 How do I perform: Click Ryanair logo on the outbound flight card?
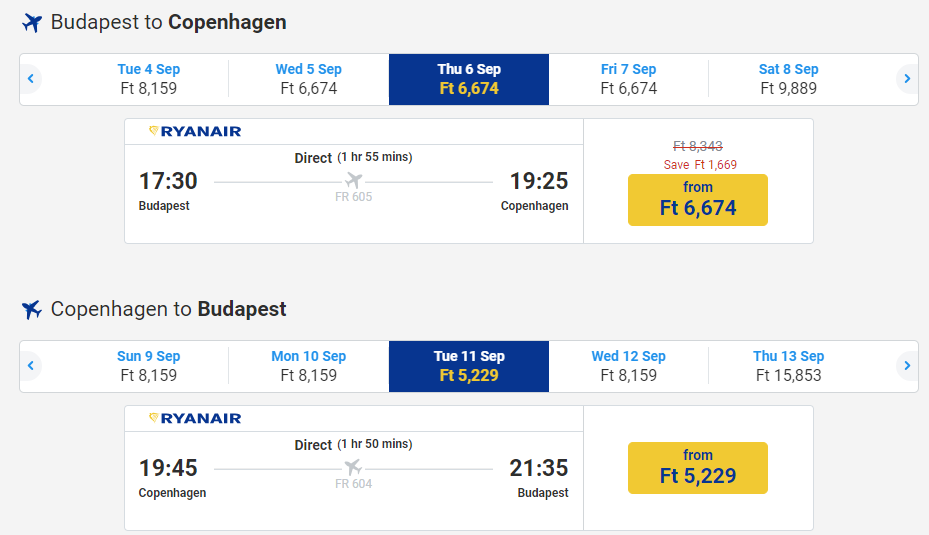[195, 131]
